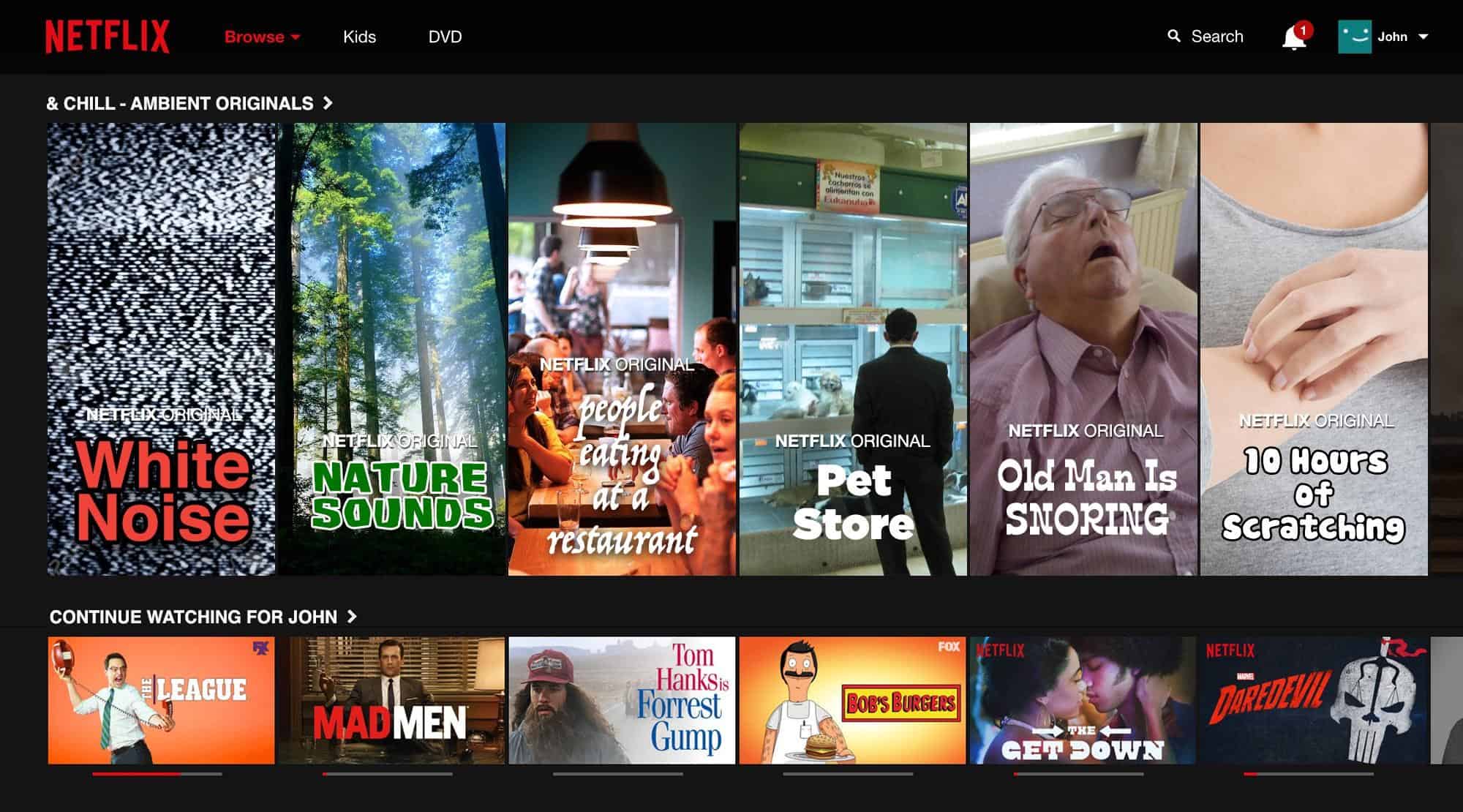
Task: Click the Bob's Burgers progress bar
Action: point(848,774)
